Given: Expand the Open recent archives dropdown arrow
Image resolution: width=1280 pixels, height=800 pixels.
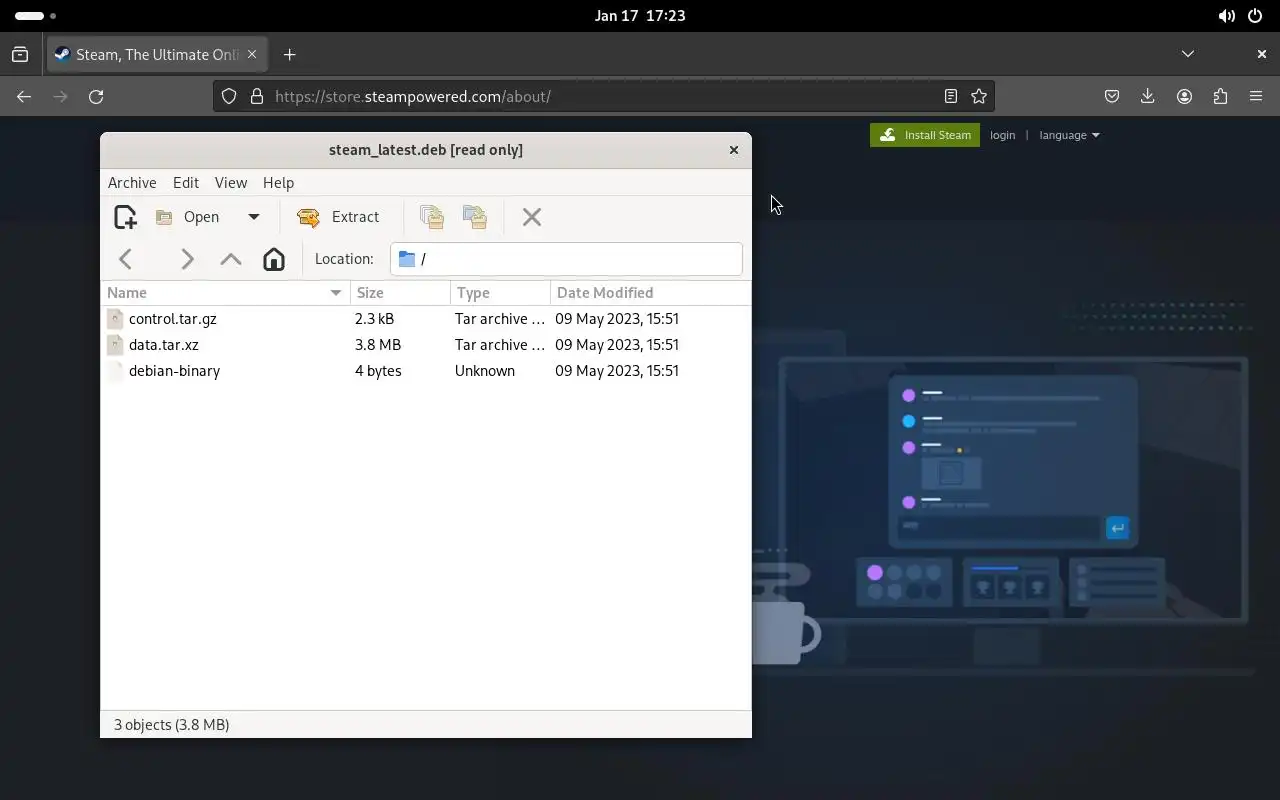Looking at the screenshot, I should [254, 217].
